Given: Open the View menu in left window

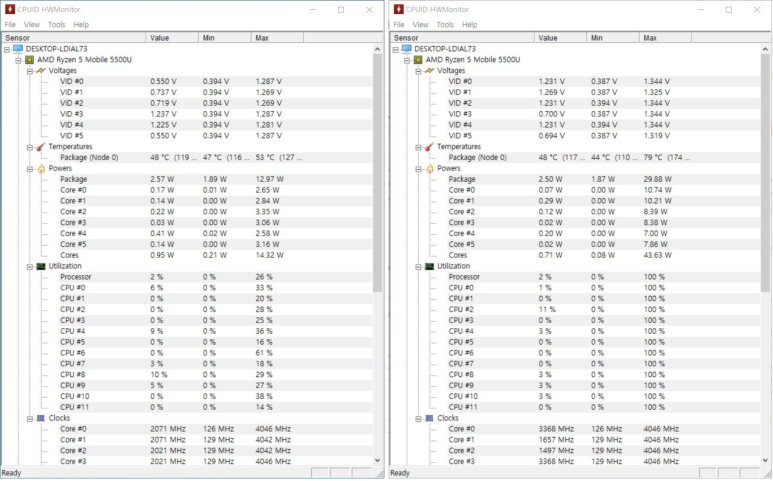Looking at the screenshot, I should point(32,25).
